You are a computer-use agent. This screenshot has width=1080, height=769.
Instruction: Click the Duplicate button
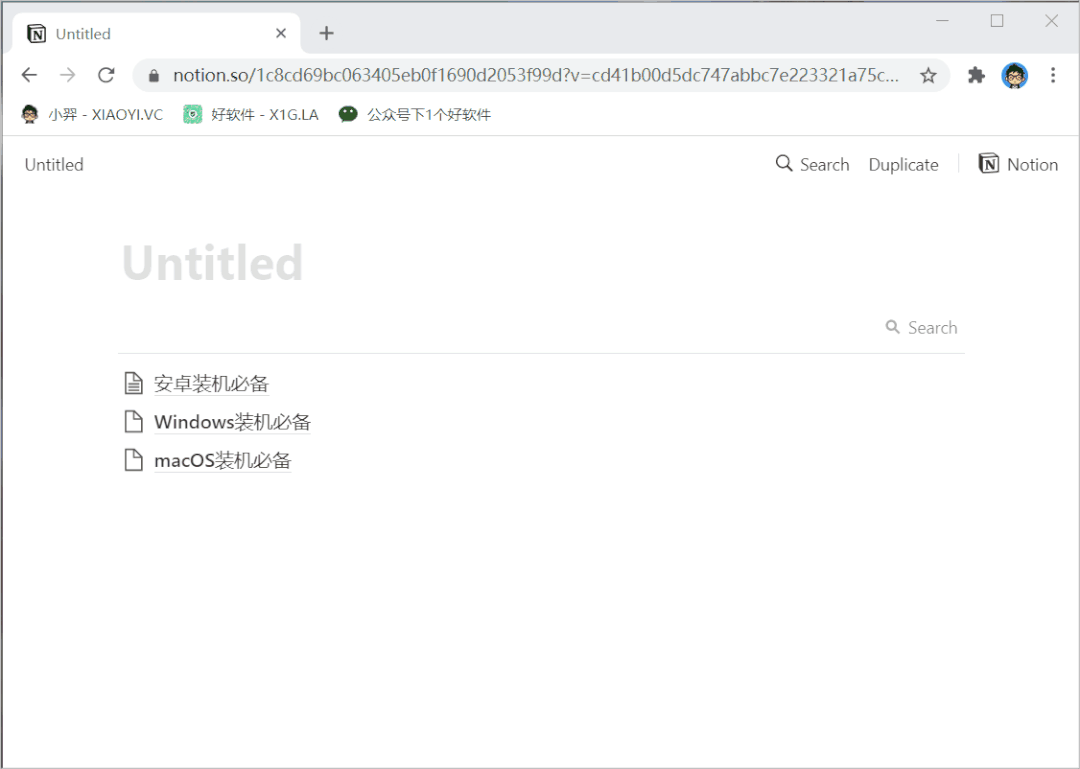click(903, 165)
